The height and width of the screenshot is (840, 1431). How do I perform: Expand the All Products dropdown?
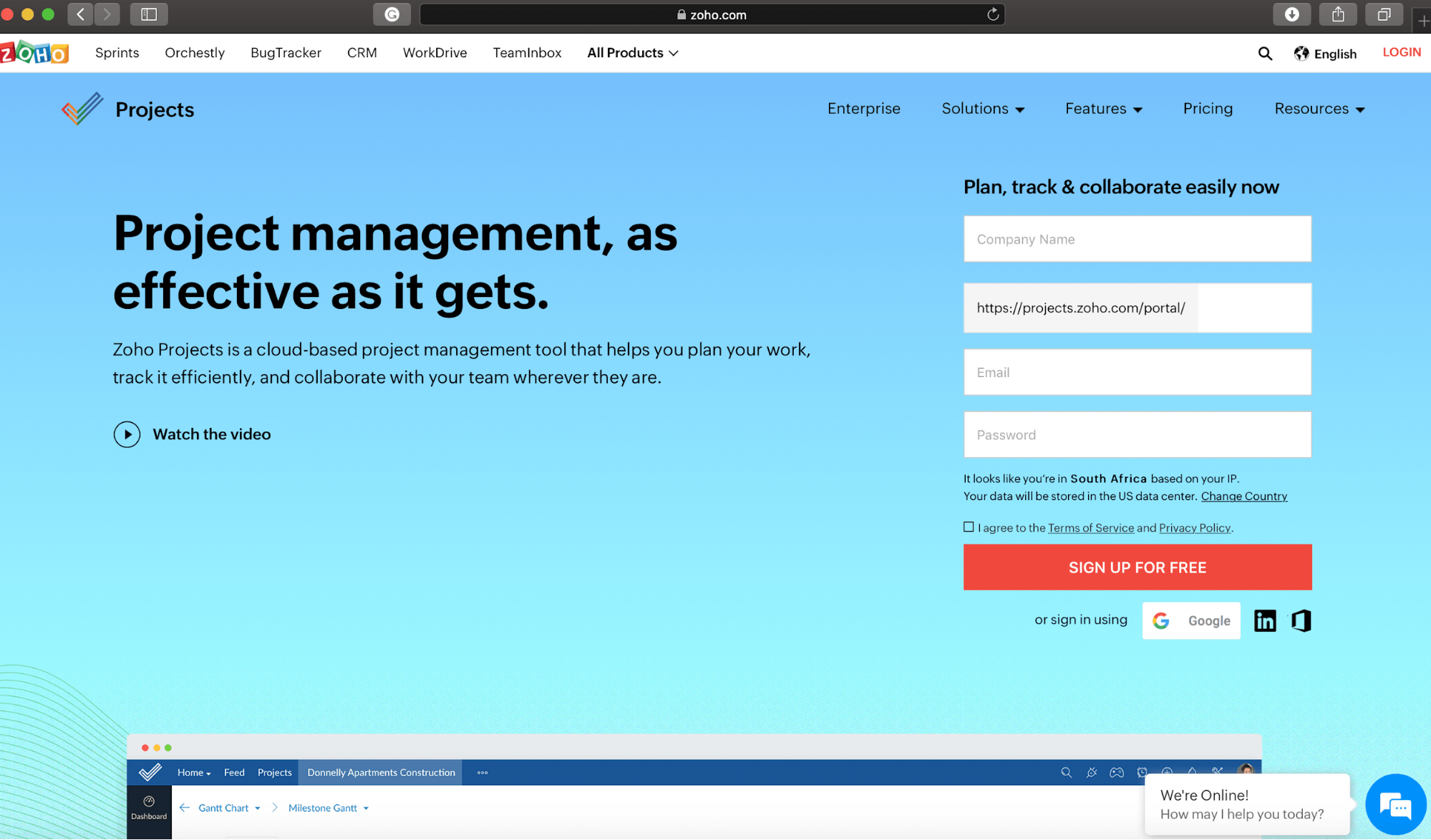[633, 53]
